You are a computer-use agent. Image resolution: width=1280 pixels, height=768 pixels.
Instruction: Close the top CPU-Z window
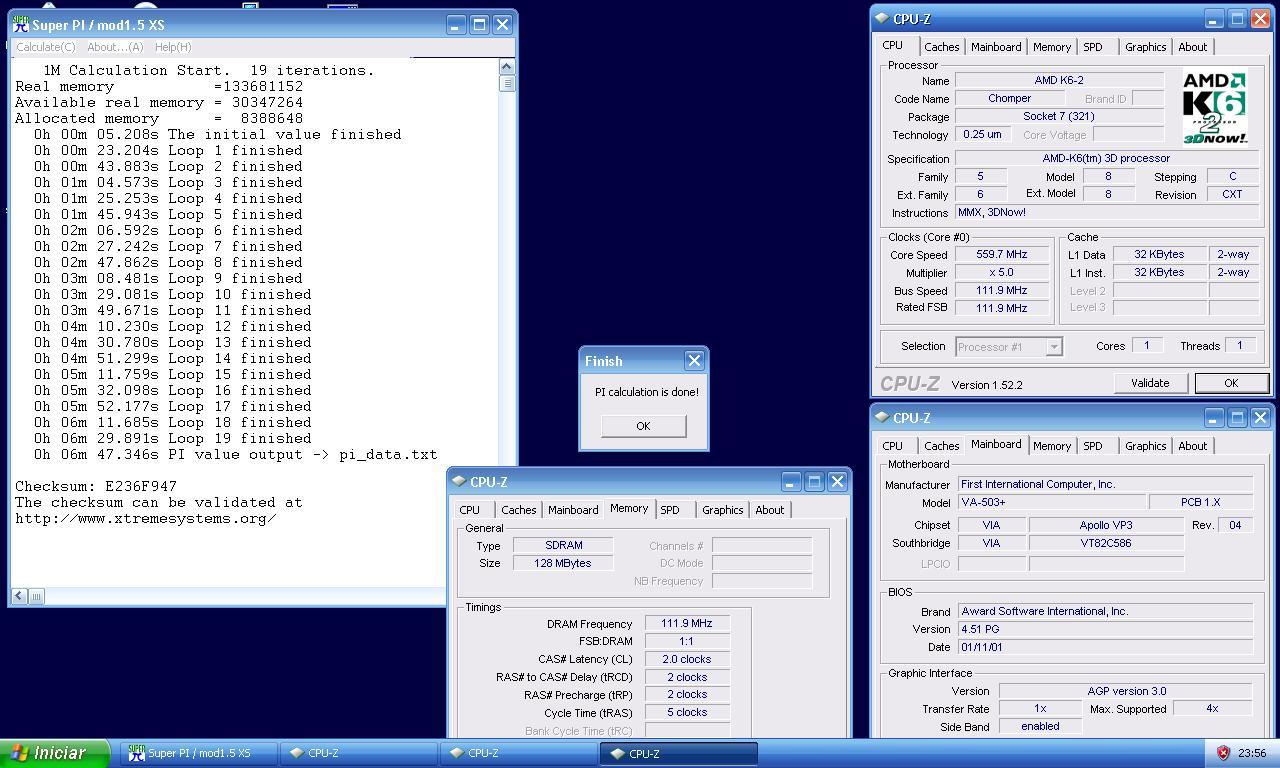tap(1260, 19)
